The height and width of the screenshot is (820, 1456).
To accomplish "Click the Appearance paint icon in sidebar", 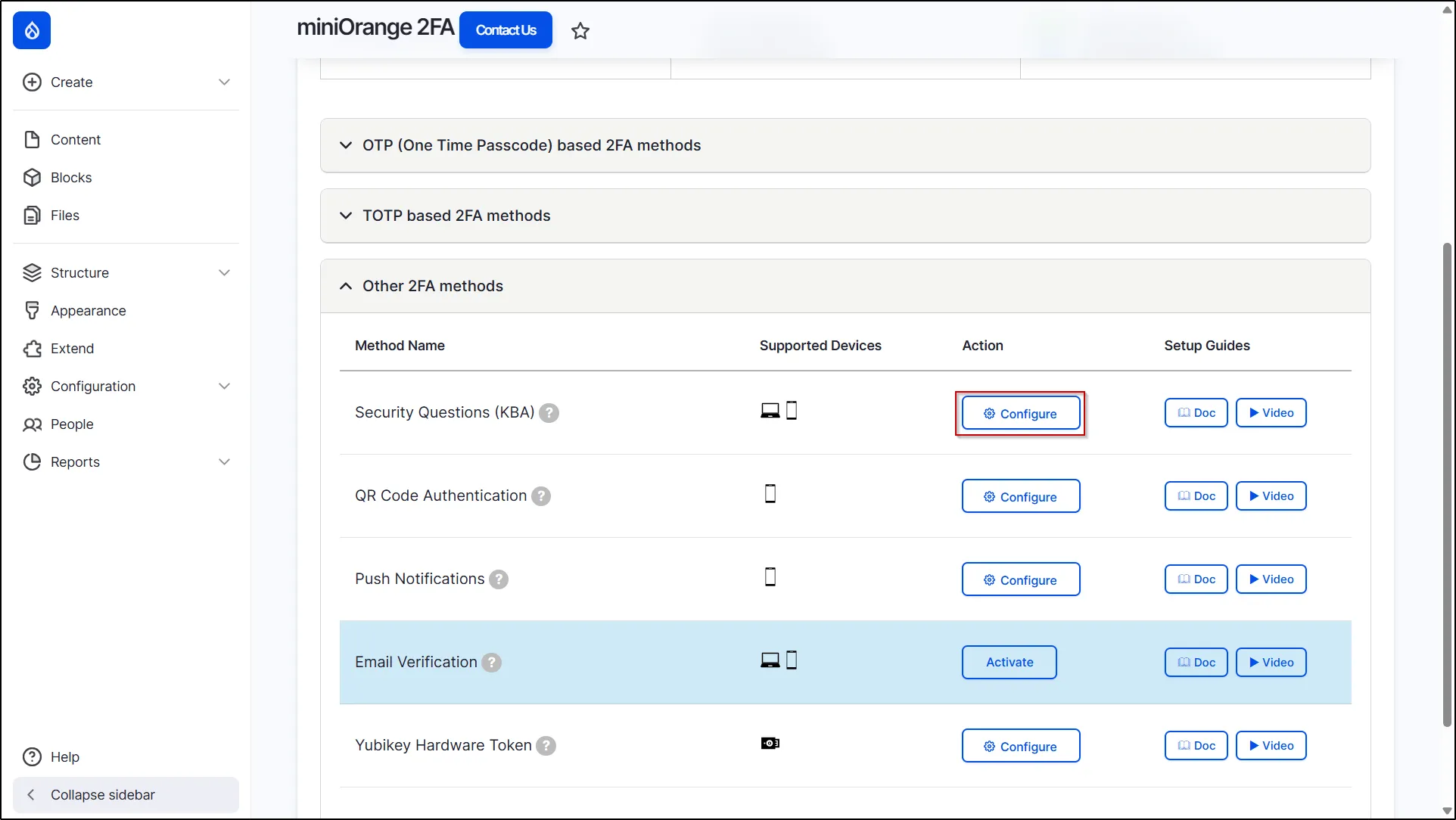I will pyautogui.click(x=32, y=310).
